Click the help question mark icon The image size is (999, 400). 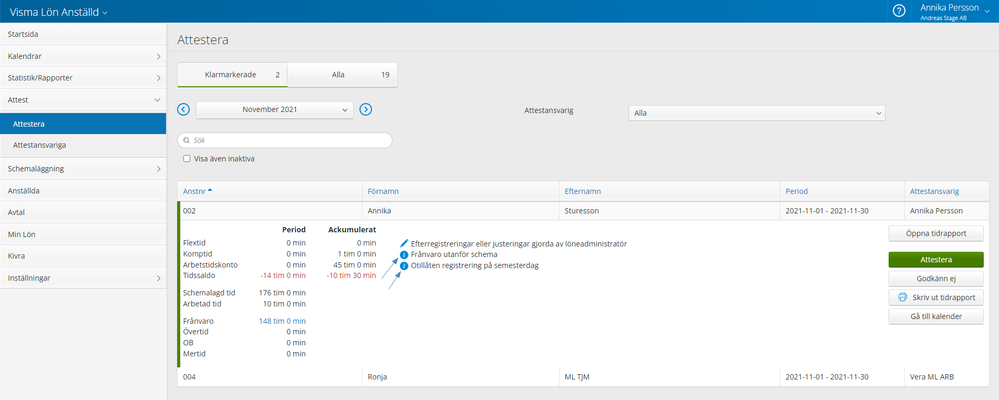pos(899,10)
